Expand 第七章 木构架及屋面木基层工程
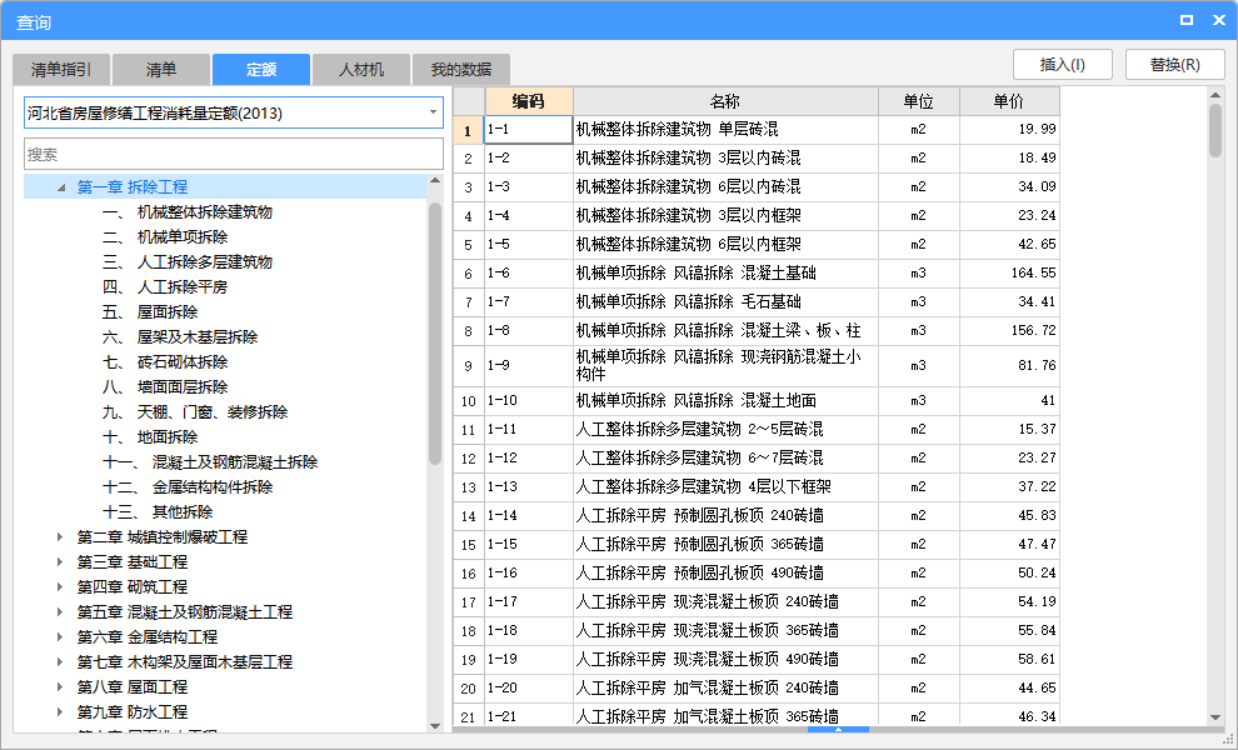 pyautogui.click(x=61, y=662)
